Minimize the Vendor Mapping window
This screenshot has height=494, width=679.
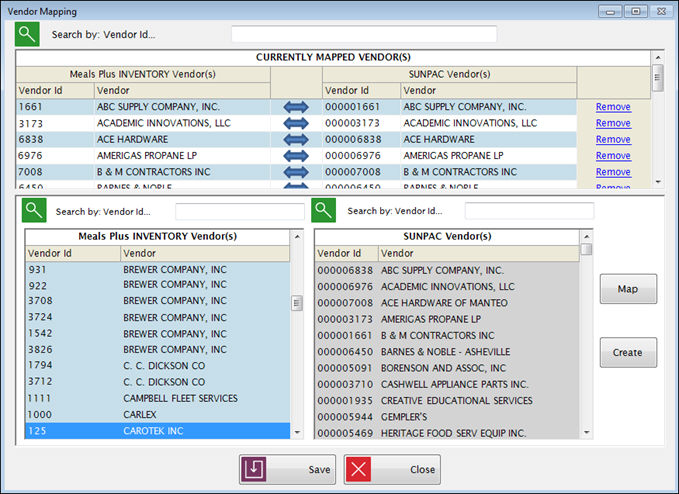[x=611, y=11]
